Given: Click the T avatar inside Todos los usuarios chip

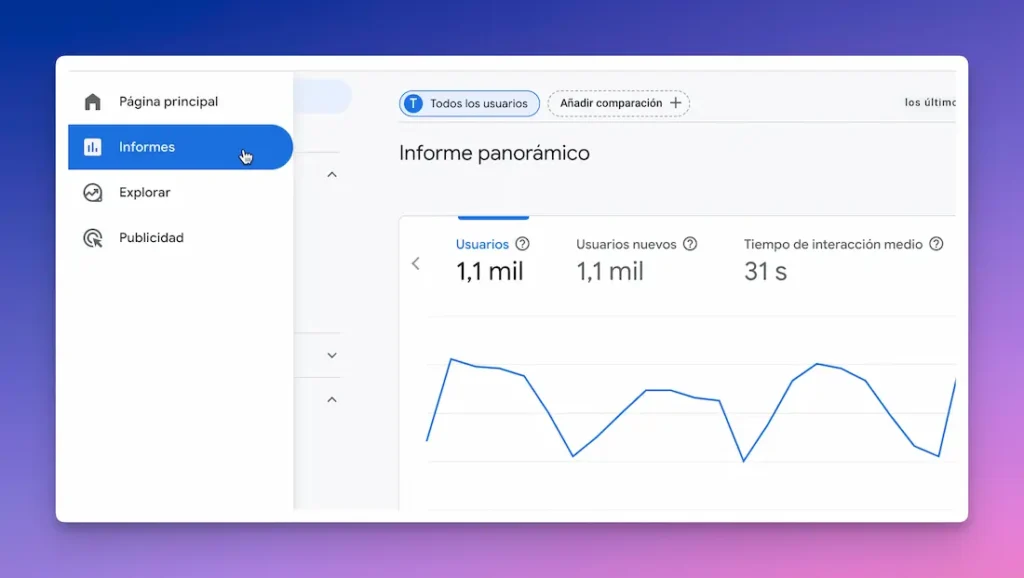Looking at the screenshot, I should [413, 103].
